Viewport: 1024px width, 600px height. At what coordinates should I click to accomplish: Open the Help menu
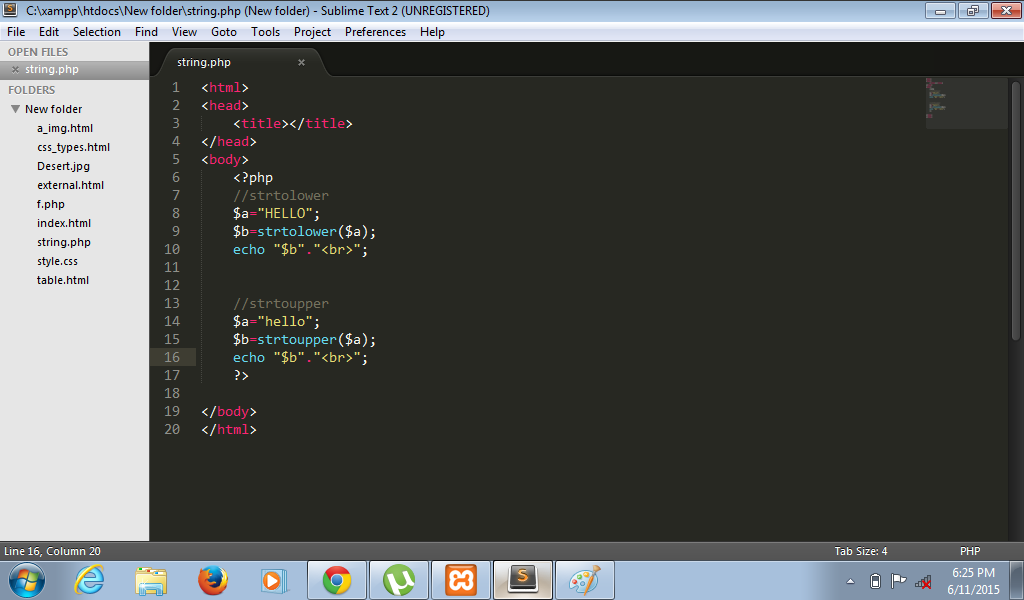(432, 32)
